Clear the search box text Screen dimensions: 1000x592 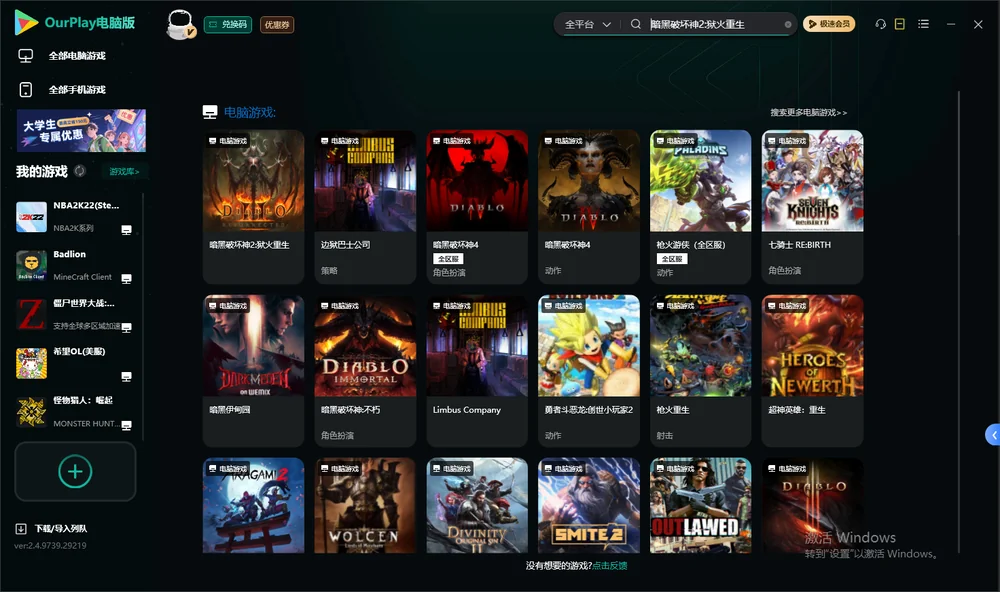point(788,24)
